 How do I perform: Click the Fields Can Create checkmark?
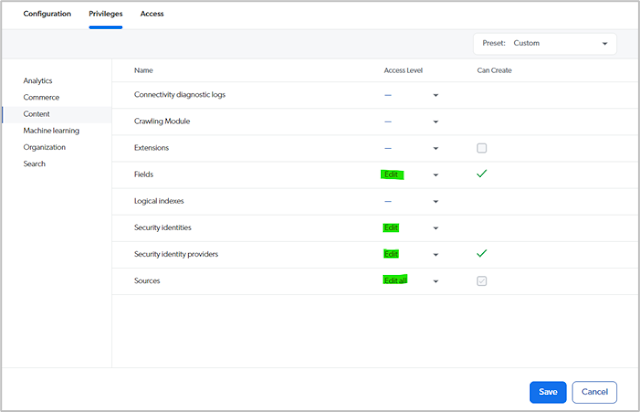coord(482,174)
